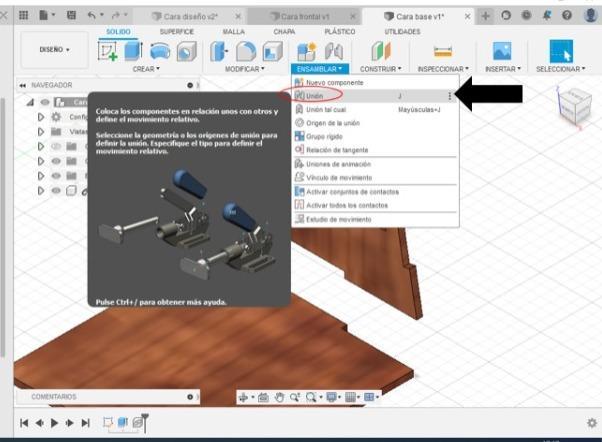602x442 pixels.
Task: Show the hidden folder via dimmed eye icon
Action: coord(56,146)
